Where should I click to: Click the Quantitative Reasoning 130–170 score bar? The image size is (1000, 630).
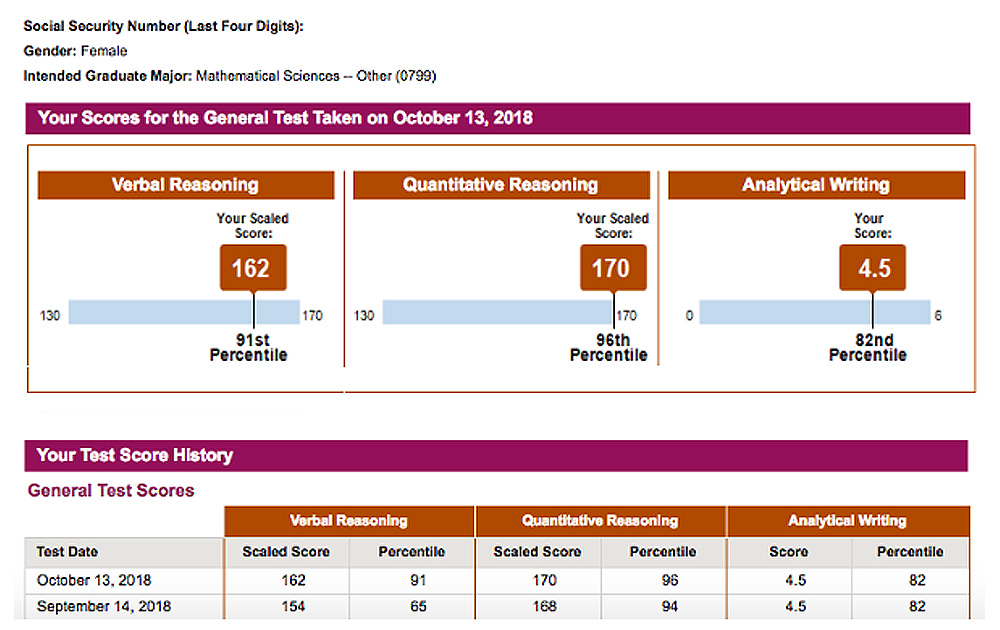(498, 314)
